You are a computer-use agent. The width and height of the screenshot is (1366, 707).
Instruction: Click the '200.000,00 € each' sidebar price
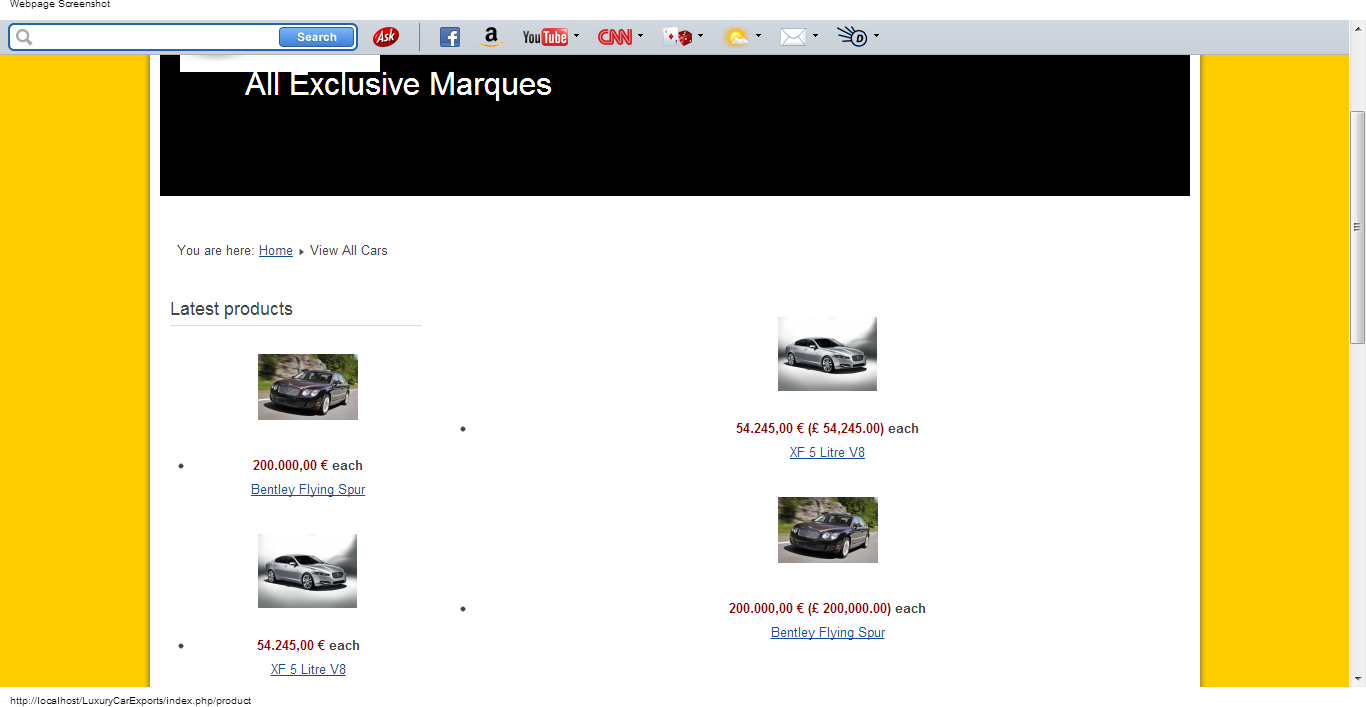(x=308, y=466)
